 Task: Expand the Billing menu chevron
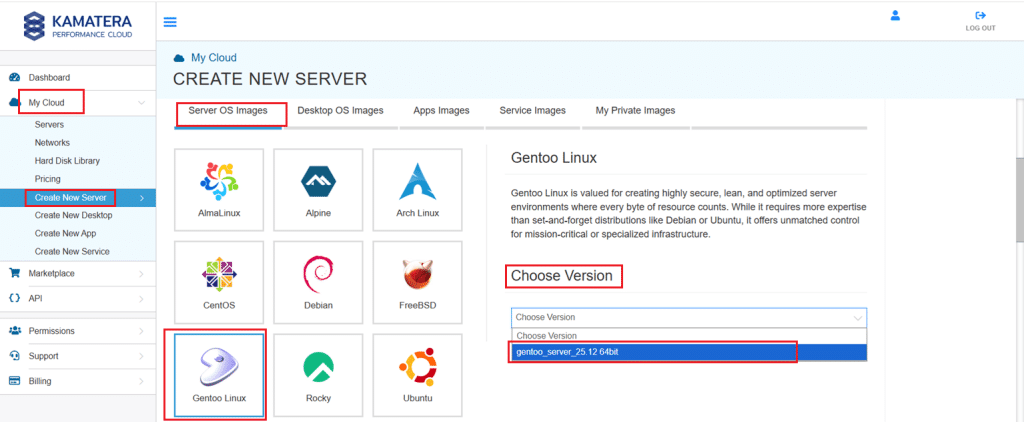(x=142, y=381)
